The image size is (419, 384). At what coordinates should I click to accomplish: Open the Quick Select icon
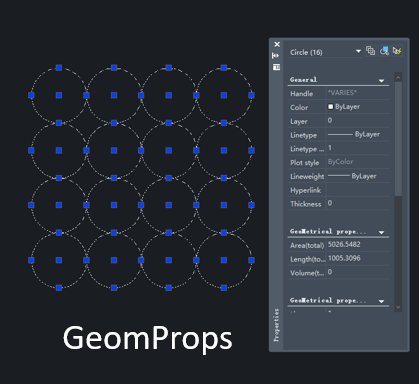tap(397, 51)
